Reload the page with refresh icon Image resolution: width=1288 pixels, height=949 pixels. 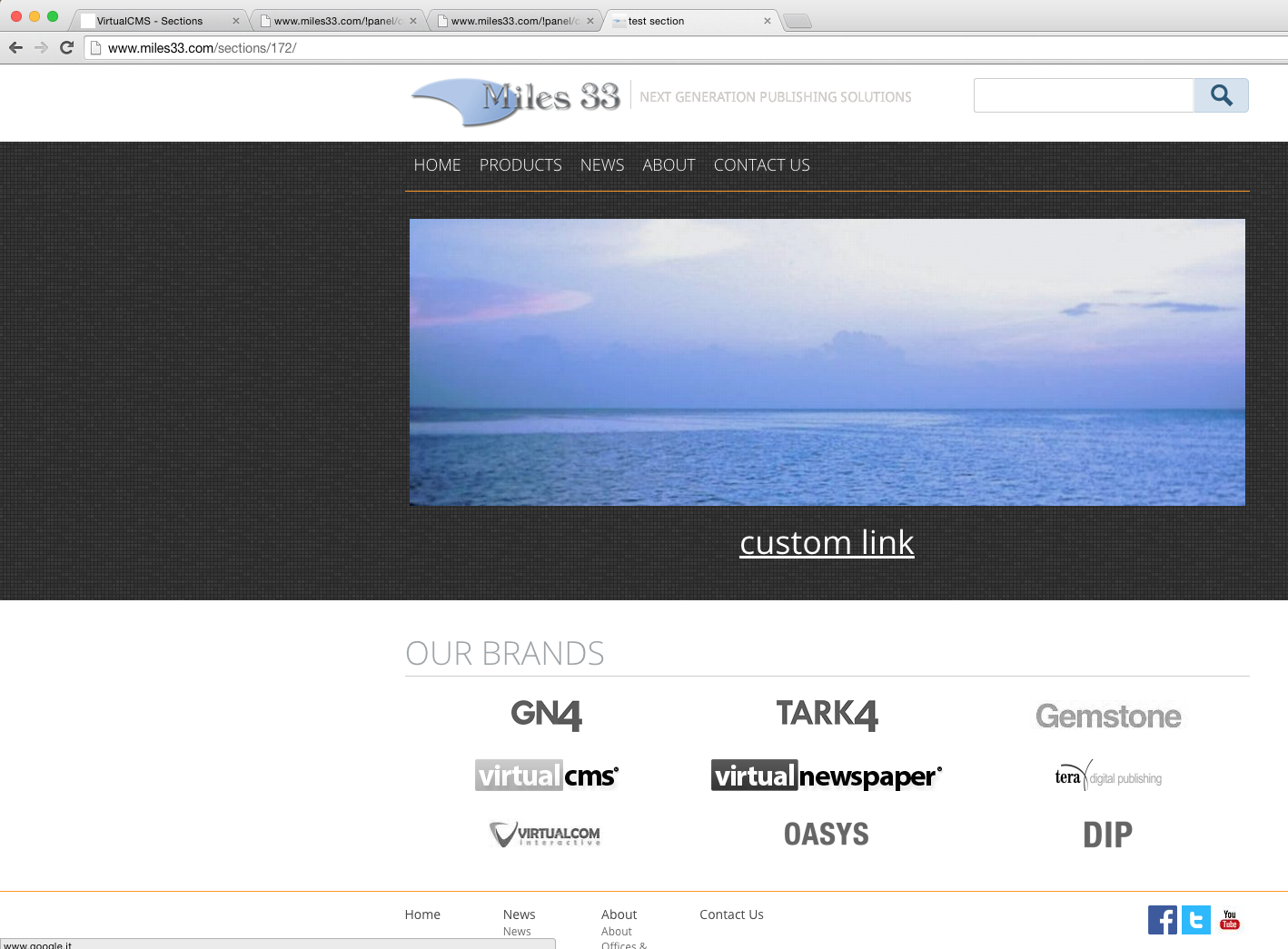click(x=66, y=47)
